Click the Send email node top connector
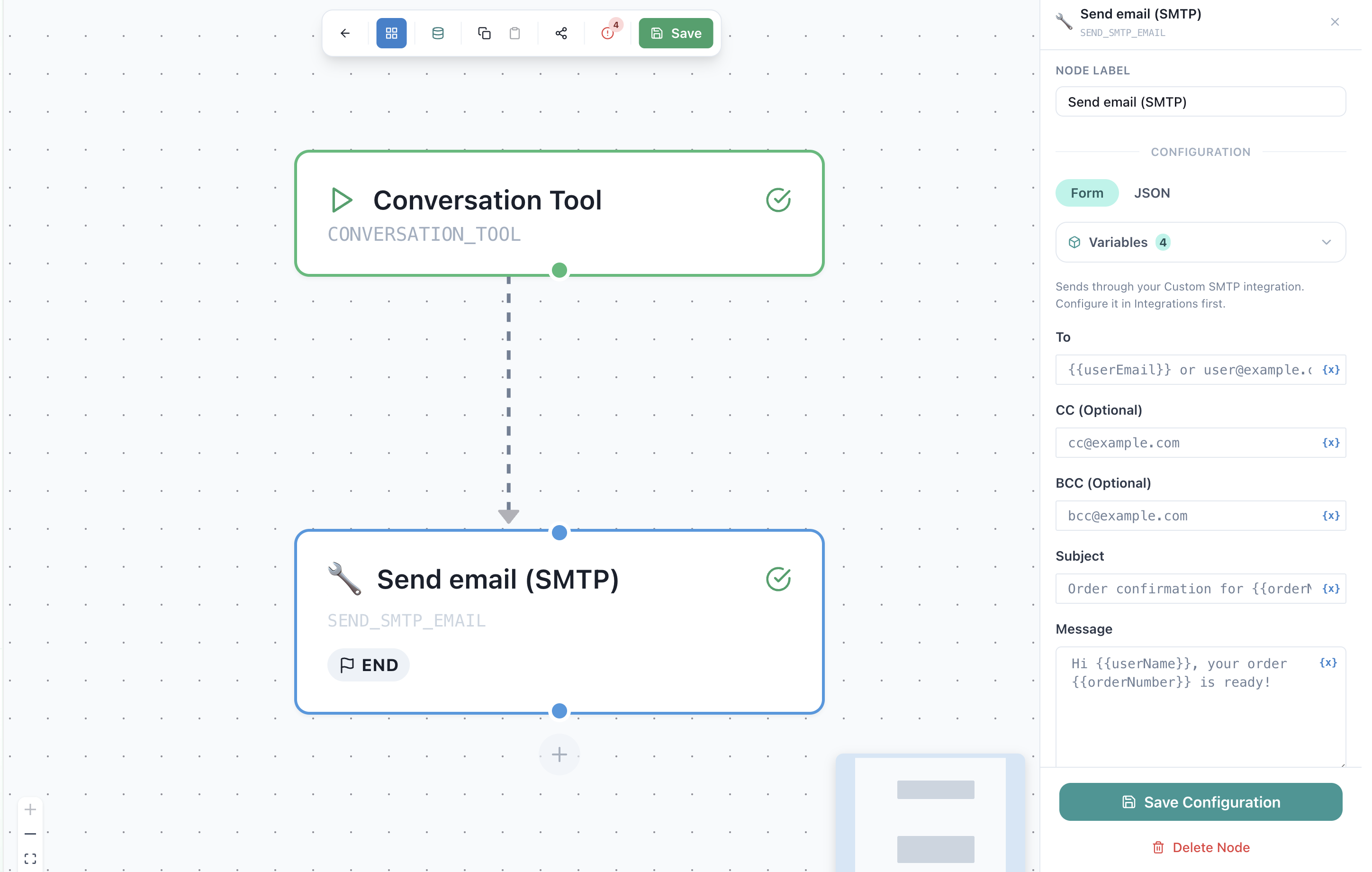1372x872 pixels. coord(560,532)
